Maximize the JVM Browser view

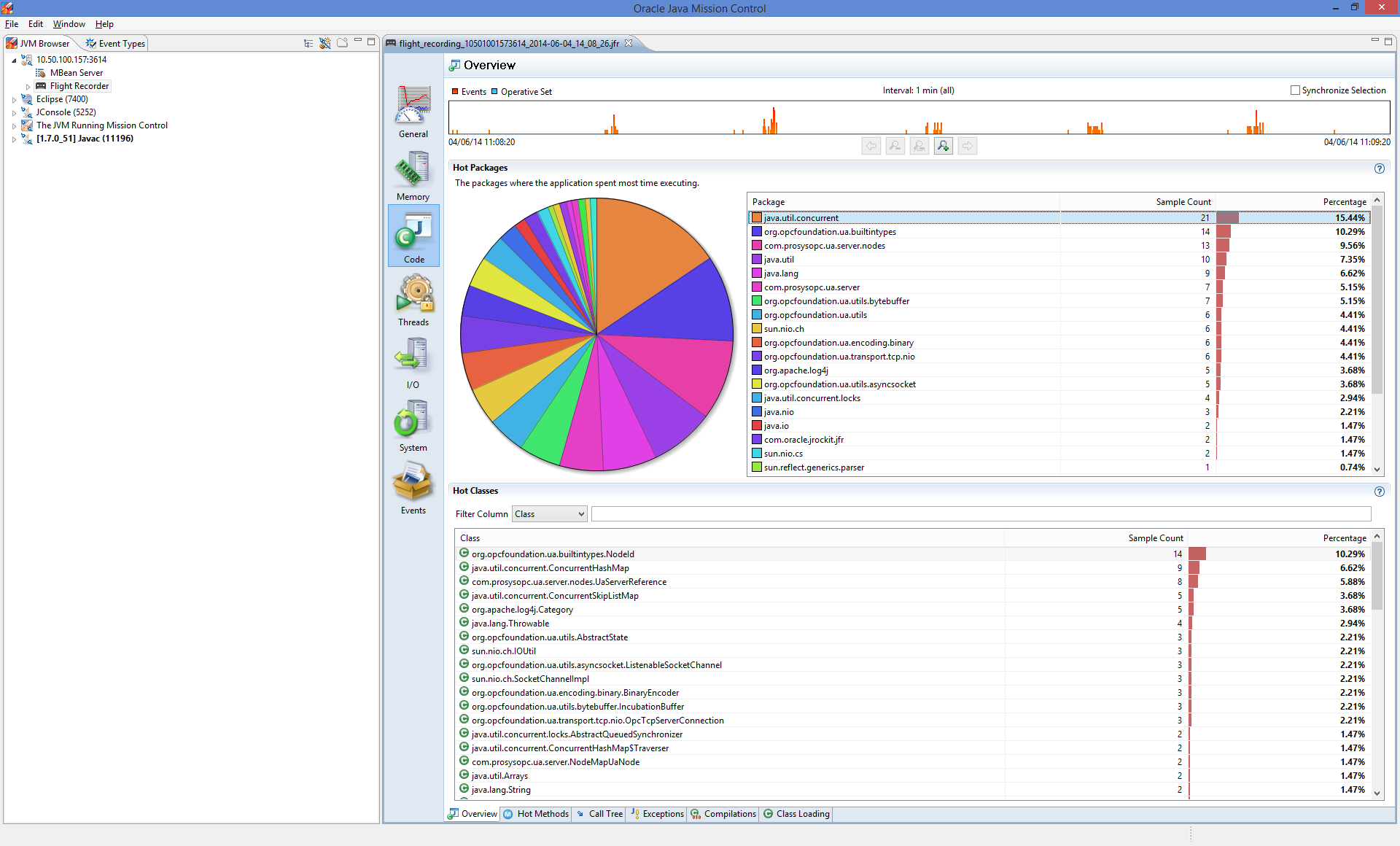click(371, 42)
